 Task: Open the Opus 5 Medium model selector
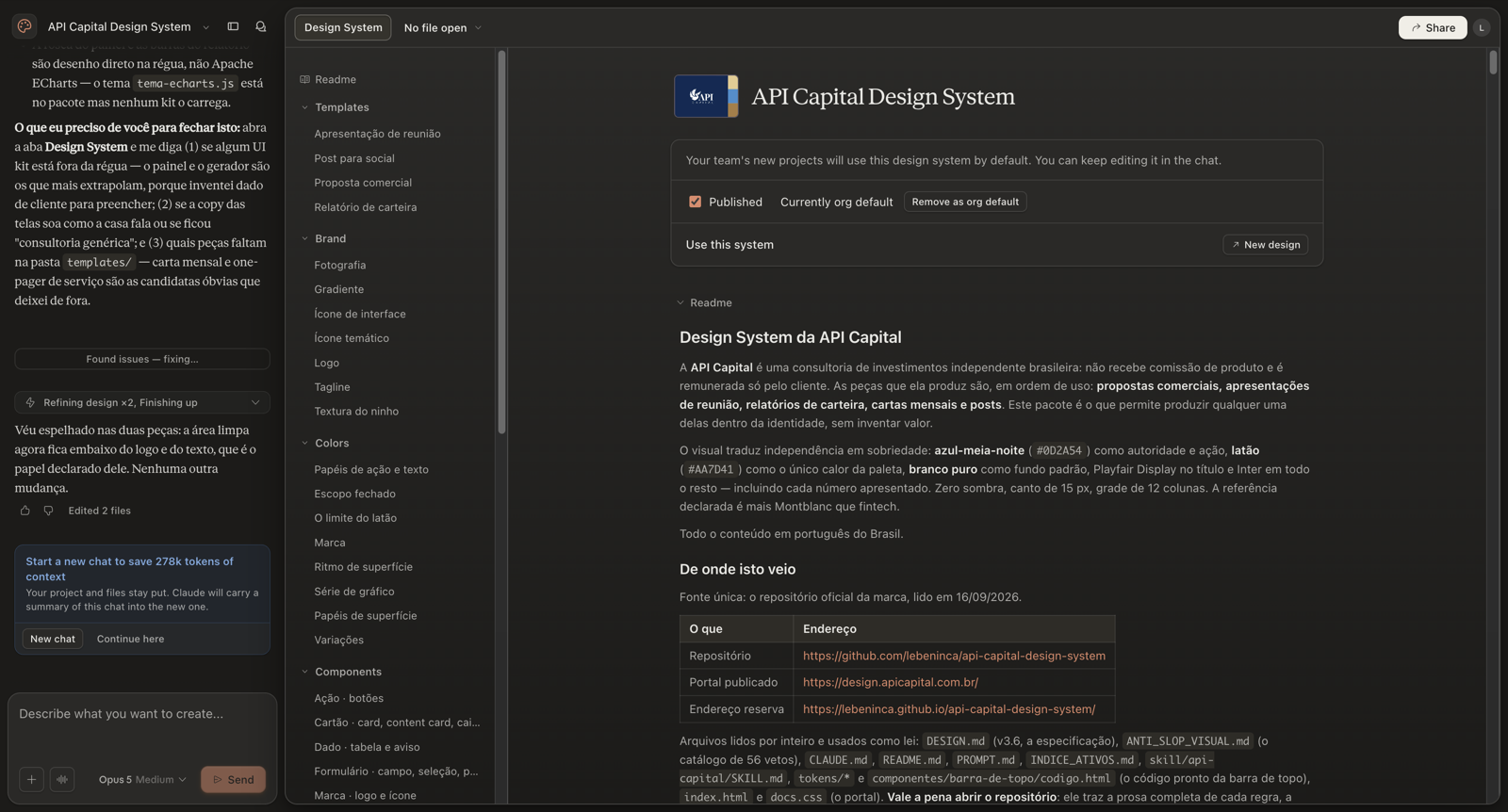tap(142, 779)
